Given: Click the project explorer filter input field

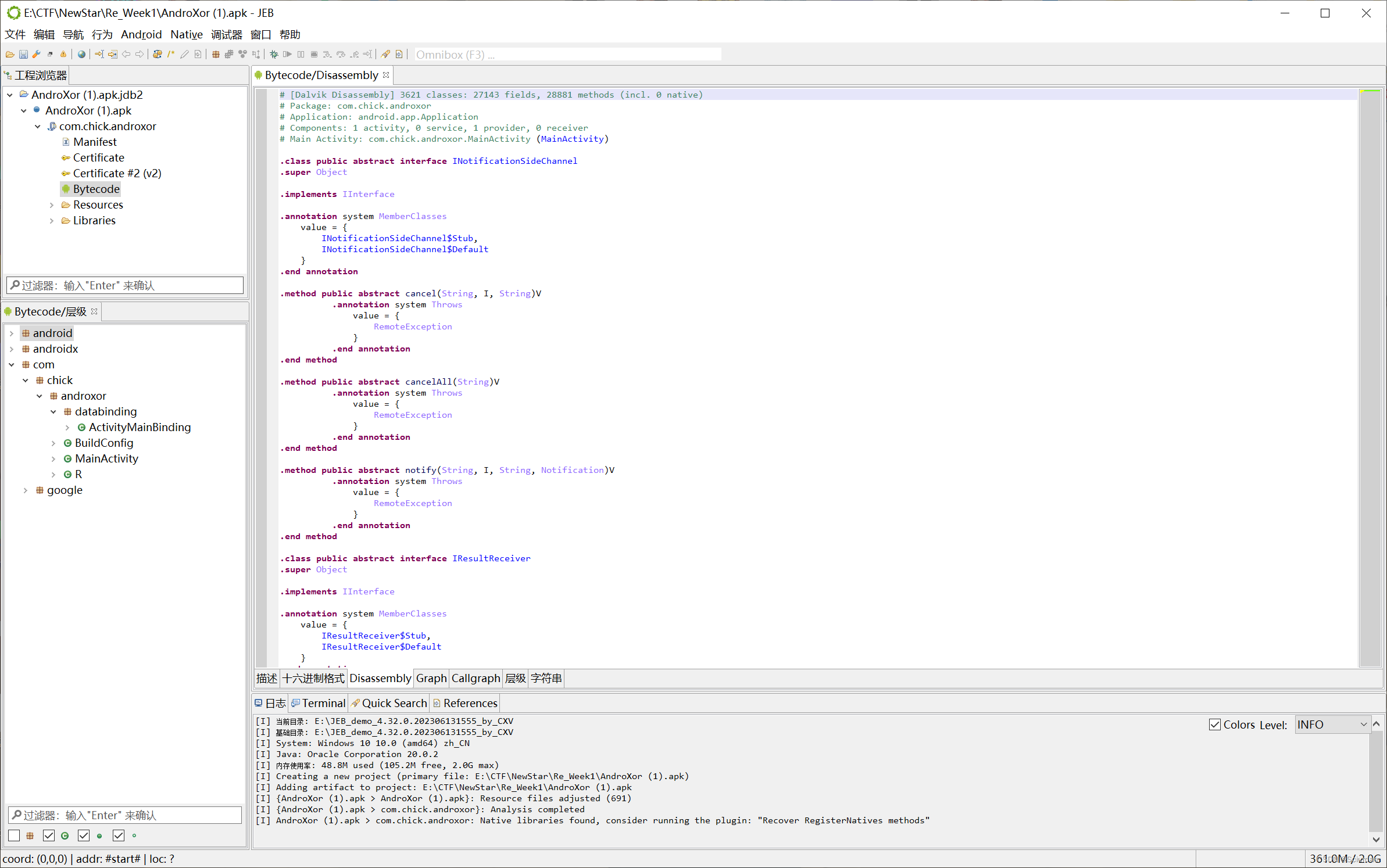Looking at the screenshot, I should (x=125, y=285).
